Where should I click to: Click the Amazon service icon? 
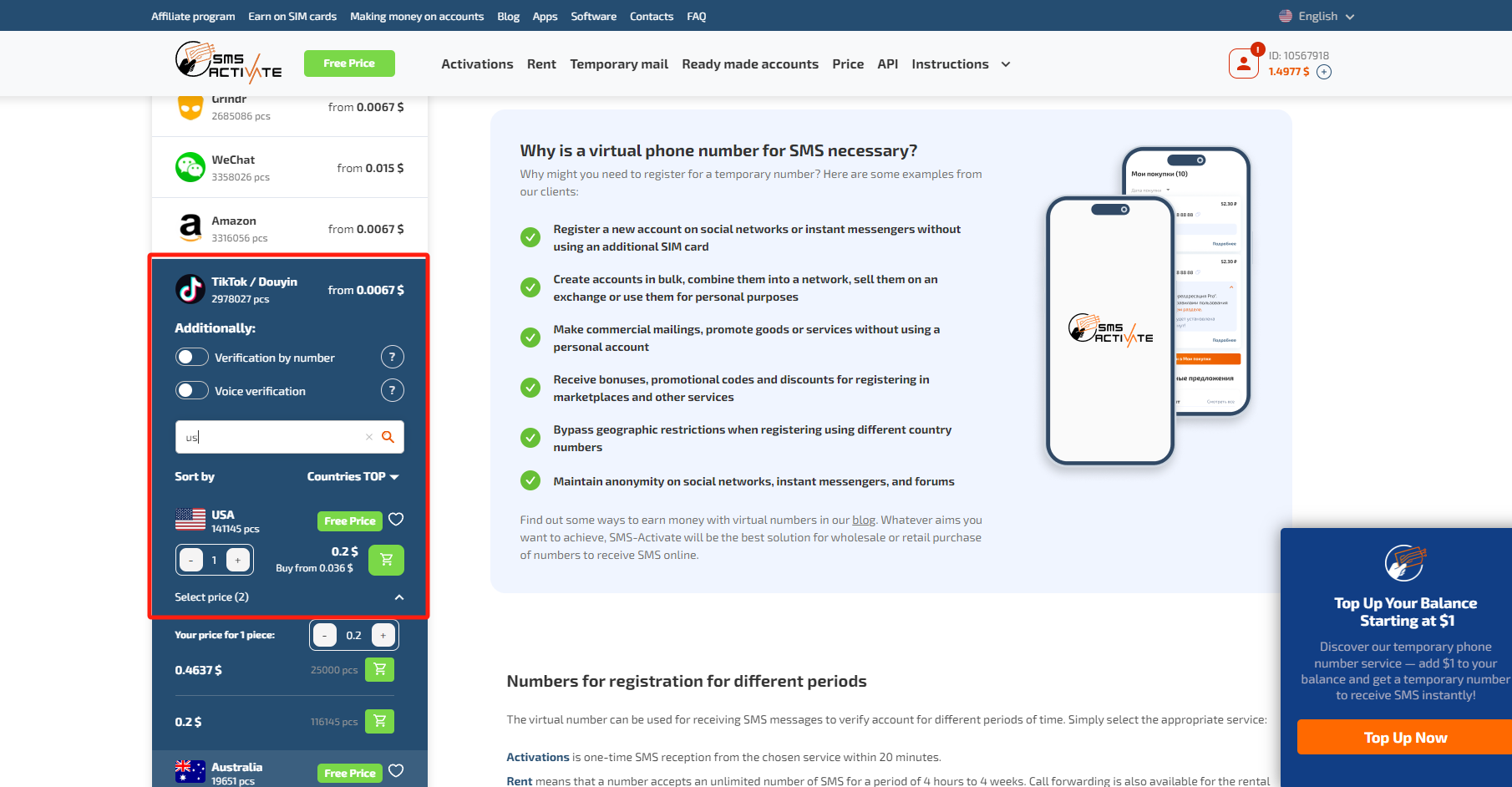(x=190, y=228)
